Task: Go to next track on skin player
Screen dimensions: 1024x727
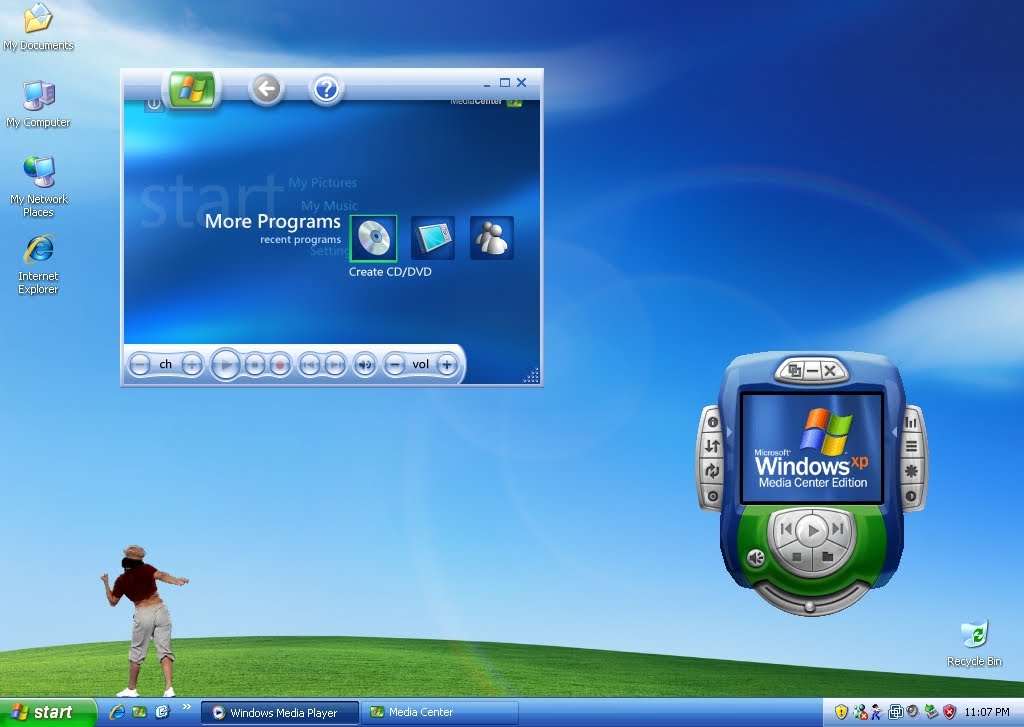Action: pos(839,529)
